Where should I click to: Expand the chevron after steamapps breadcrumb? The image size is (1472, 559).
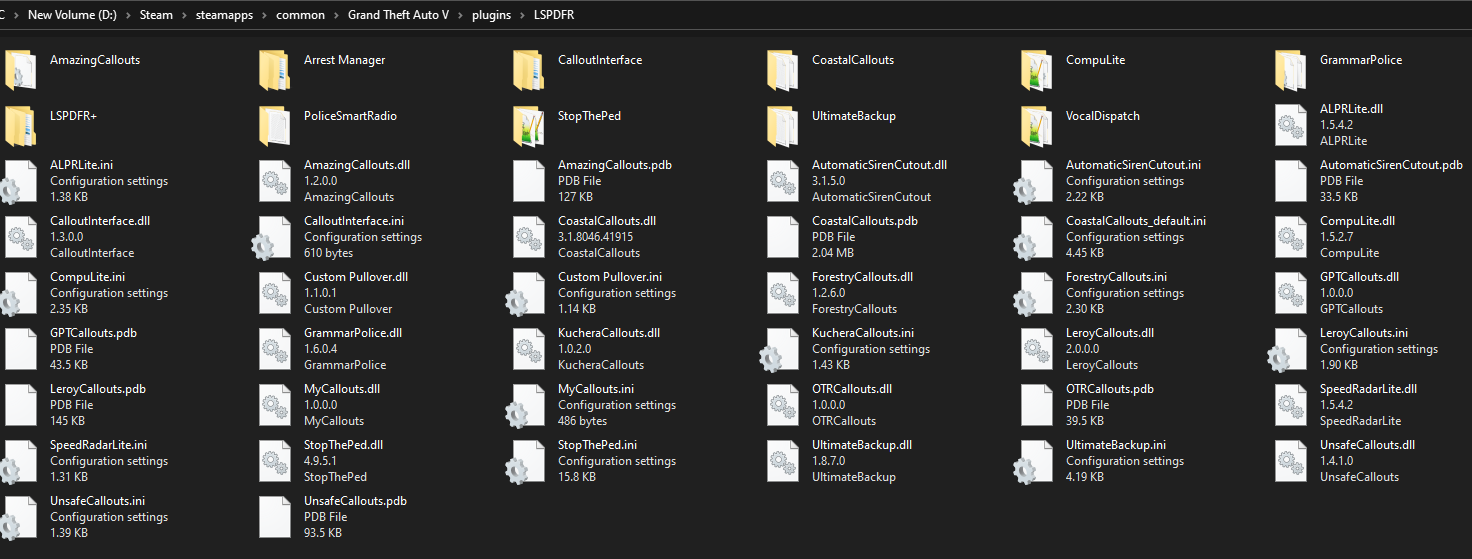[265, 15]
